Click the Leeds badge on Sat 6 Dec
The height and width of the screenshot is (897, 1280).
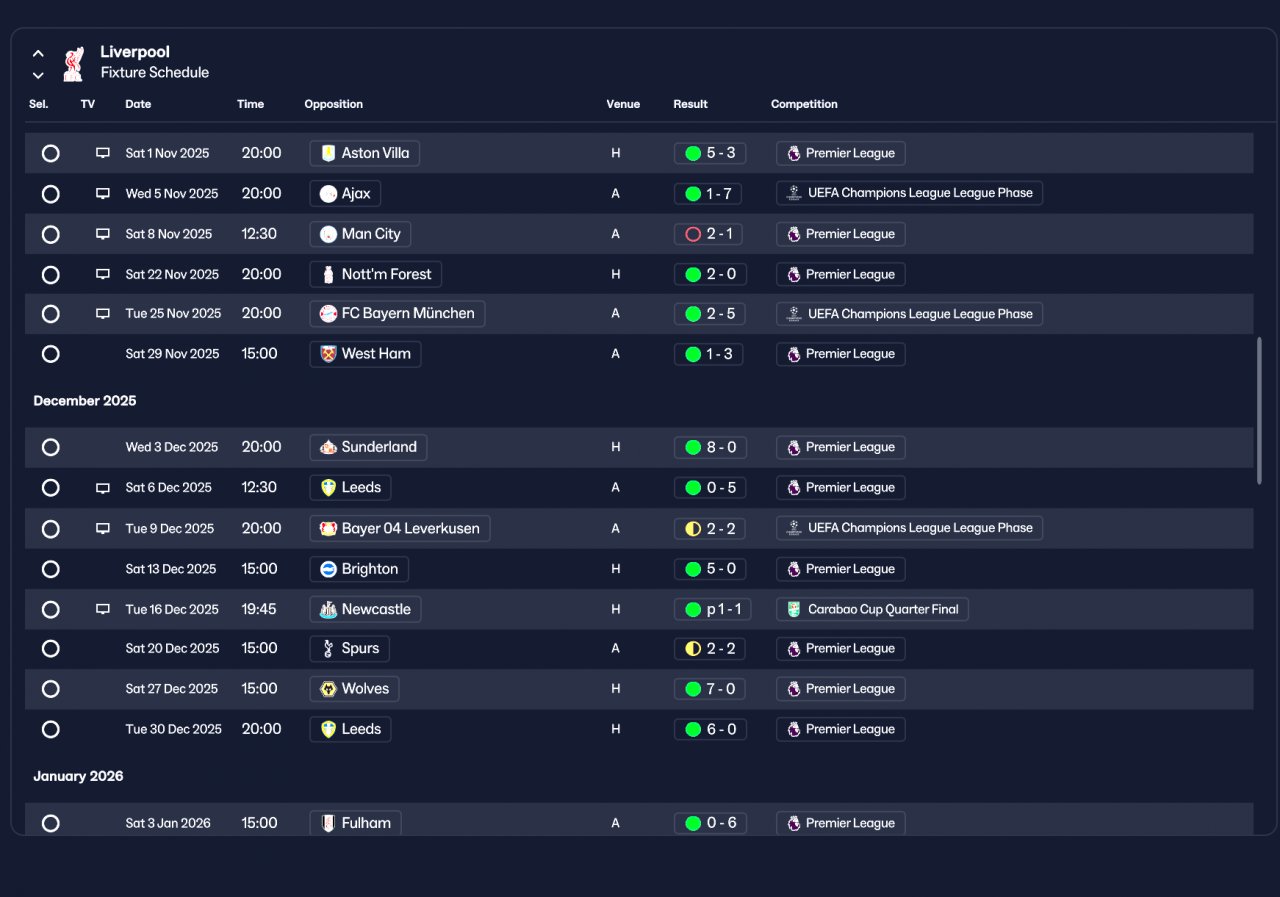coord(328,488)
